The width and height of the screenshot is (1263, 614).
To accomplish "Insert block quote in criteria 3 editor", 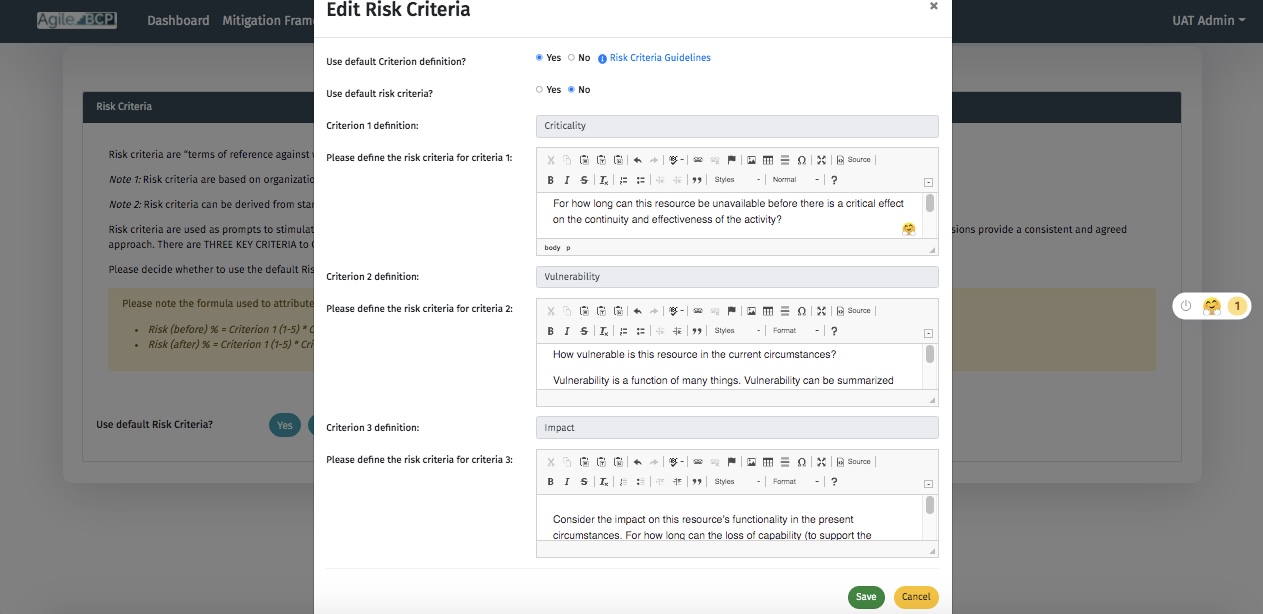I will pyautogui.click(x=696, y=482).
